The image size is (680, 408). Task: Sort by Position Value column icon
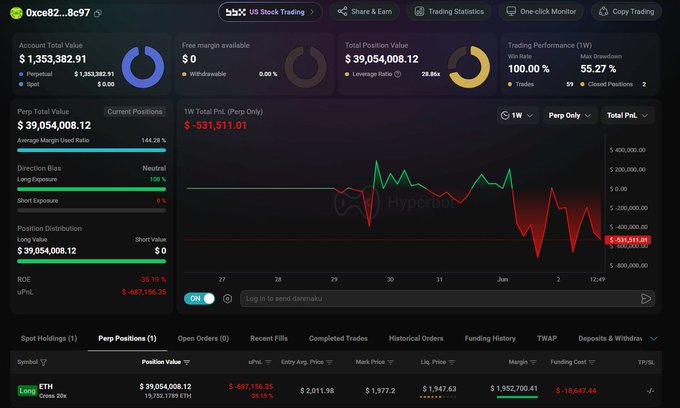tap(186, 362)
